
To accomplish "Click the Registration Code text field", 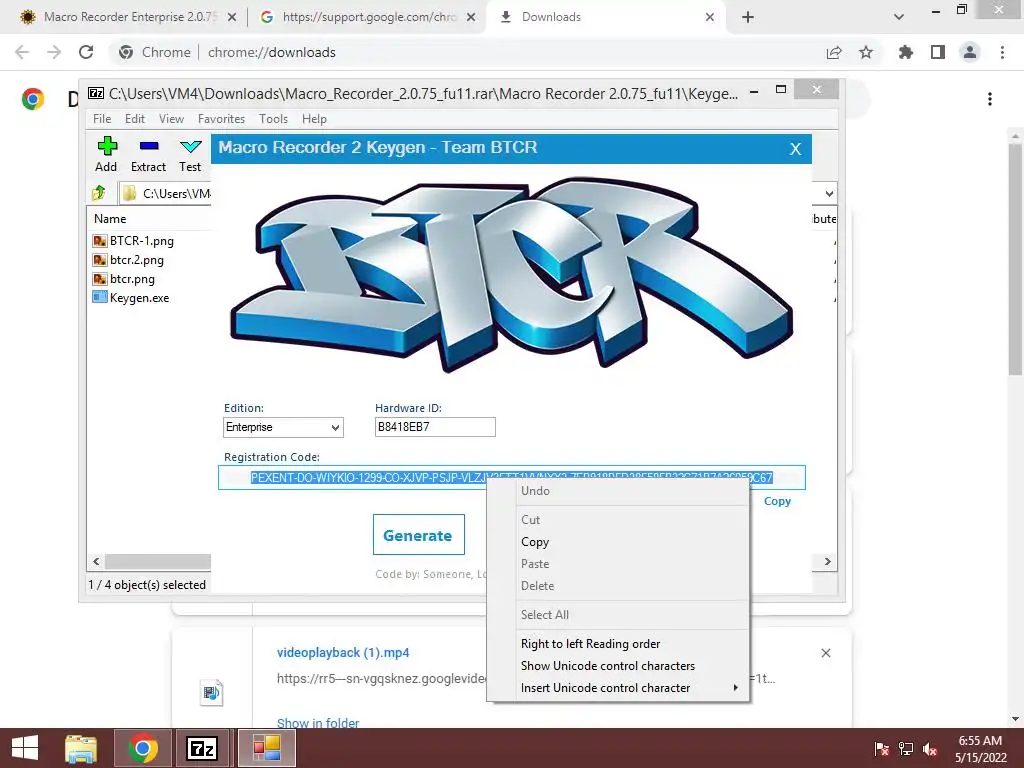I will pos(511,477).
